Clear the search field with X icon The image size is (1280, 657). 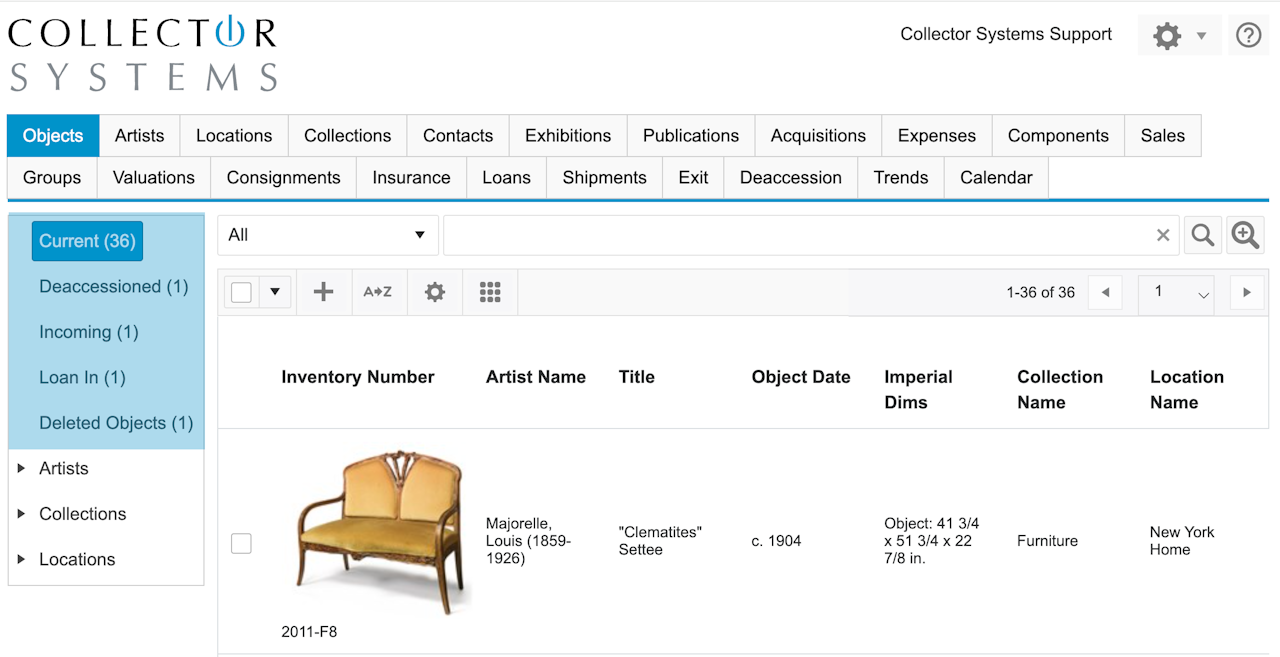(1163, 235)
